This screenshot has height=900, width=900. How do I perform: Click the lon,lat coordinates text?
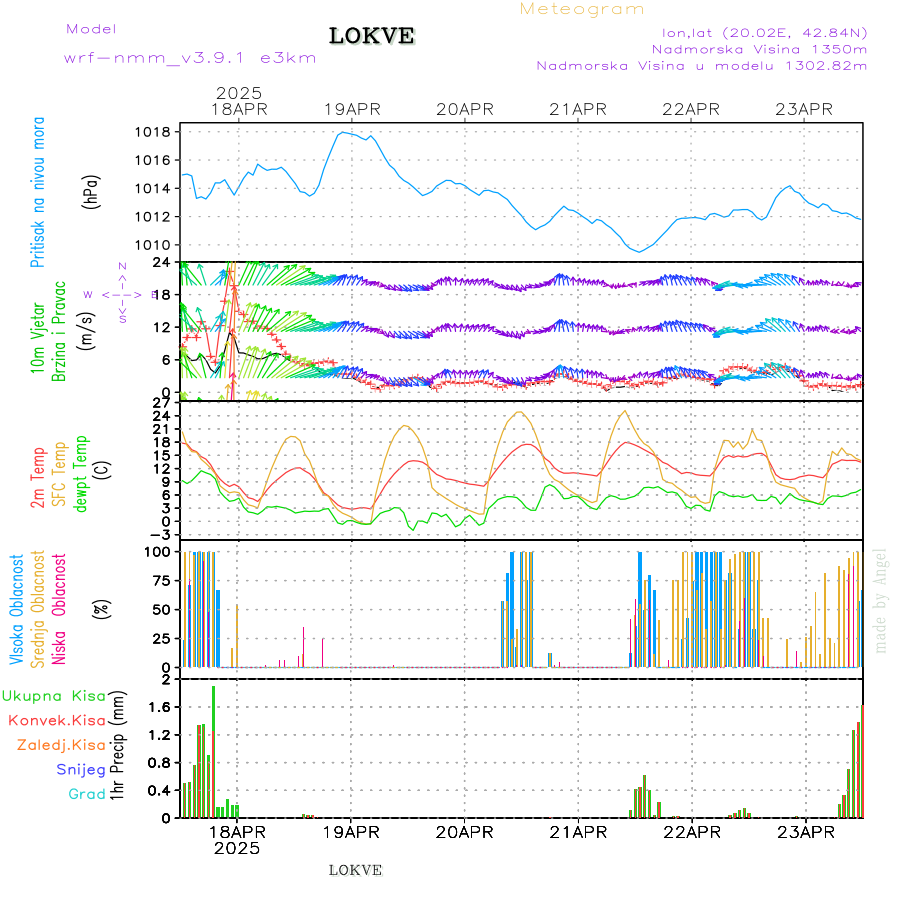point(757,32)
